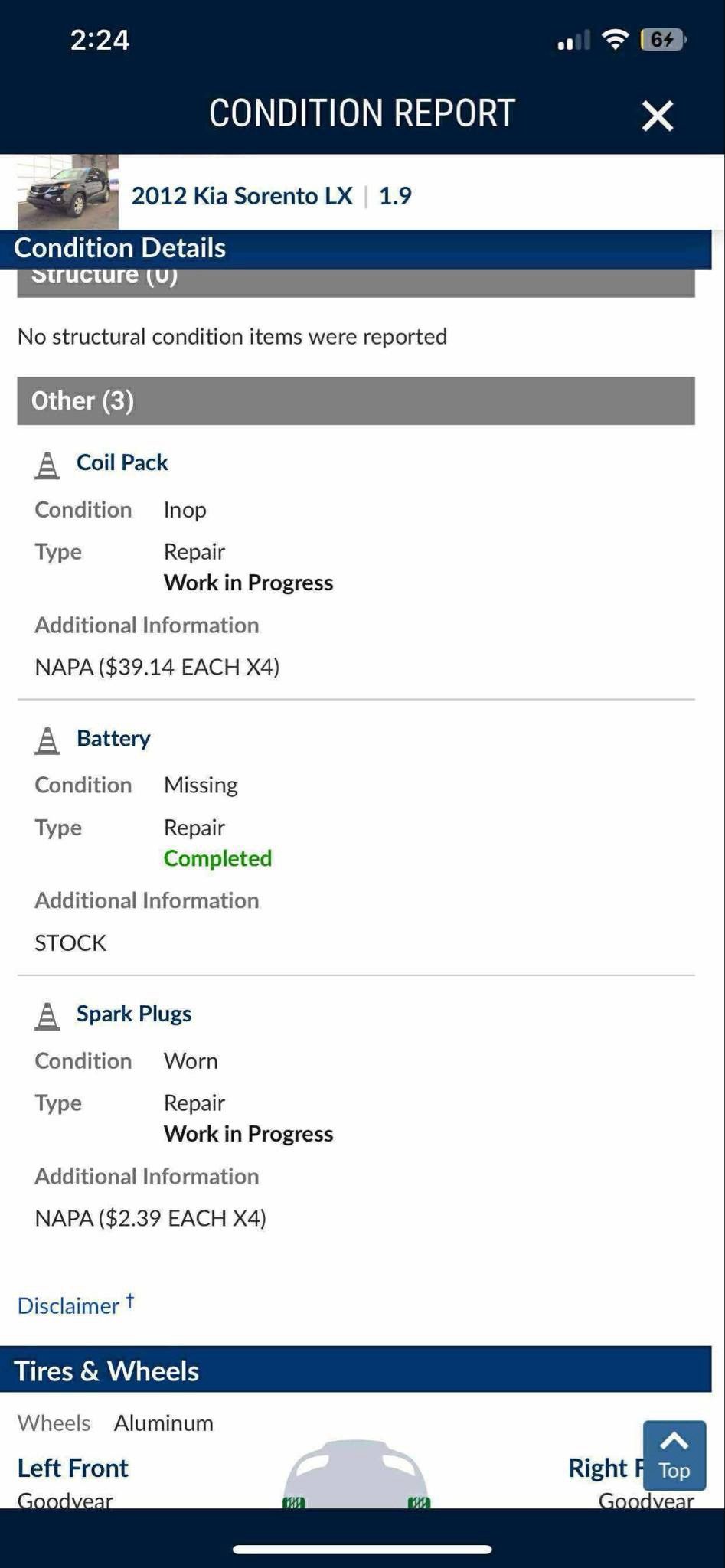
Task: Tap the Tires & Wheels section header
Action: 356,1370
